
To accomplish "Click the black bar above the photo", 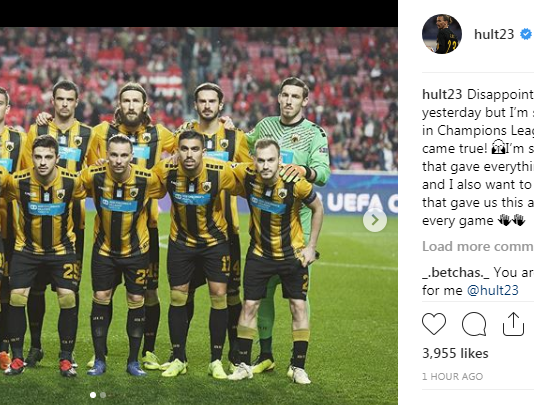I will (199, 14).
